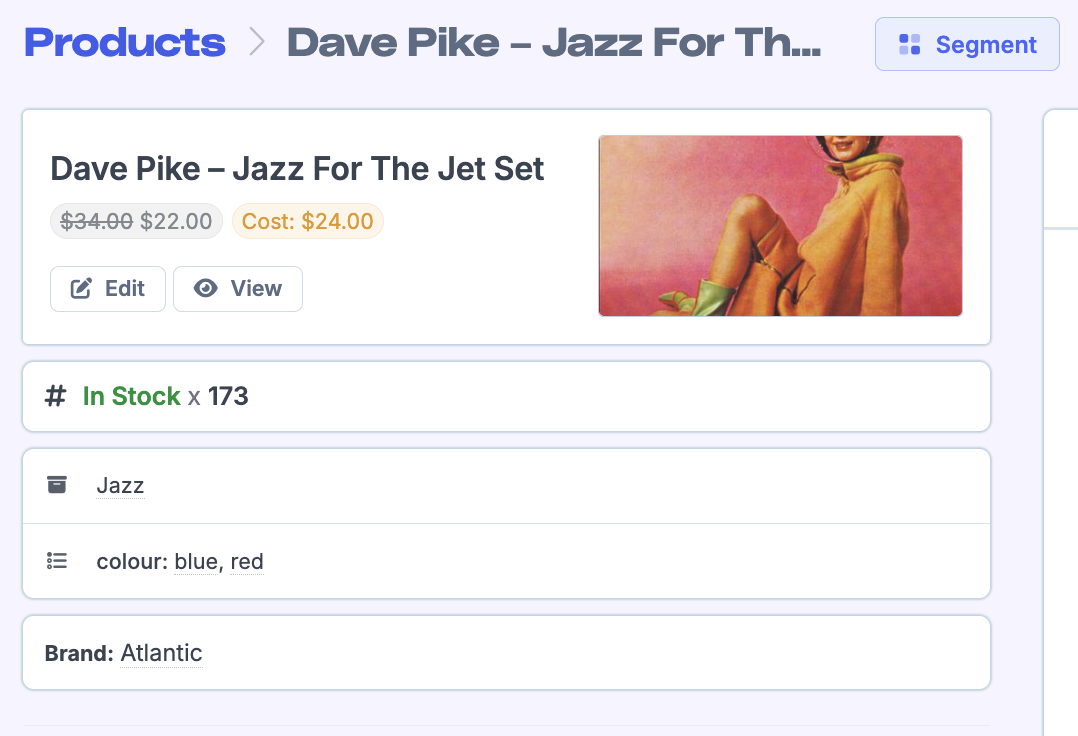The image size is (1078, 736).
Task: Select the blue colour link
Action: coord(196,561)
